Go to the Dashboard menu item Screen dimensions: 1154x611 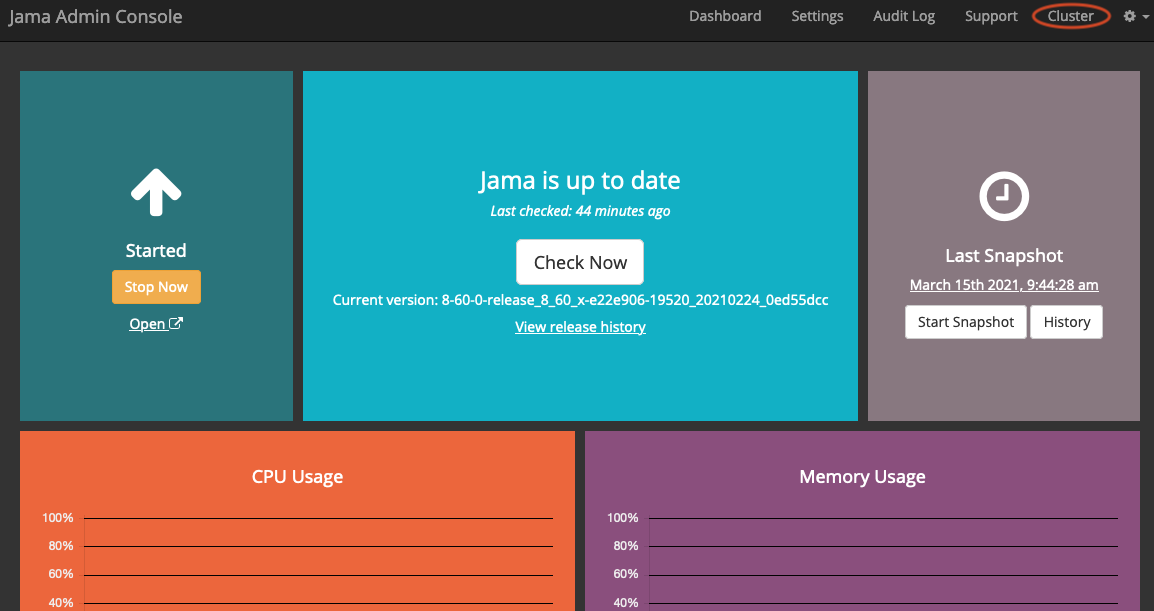(x=725, y=16)
